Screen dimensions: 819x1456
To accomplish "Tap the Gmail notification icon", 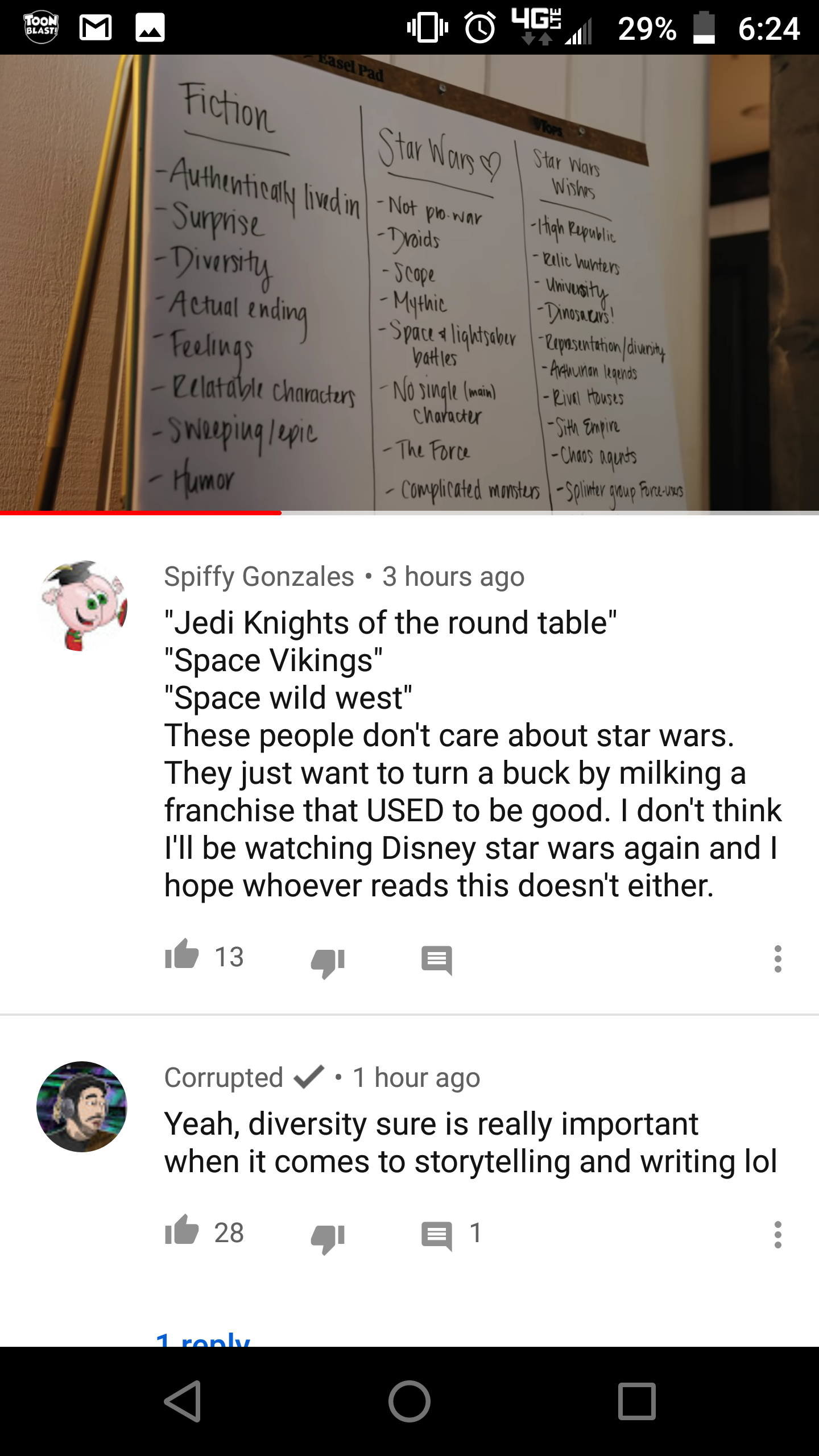I will click(95, 28).
